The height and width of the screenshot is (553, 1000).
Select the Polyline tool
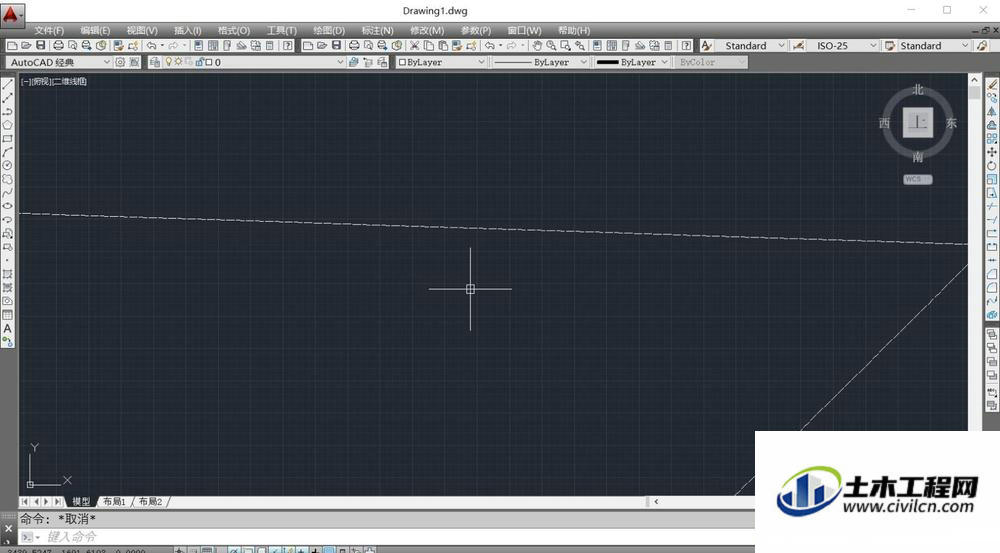[8, 112]
